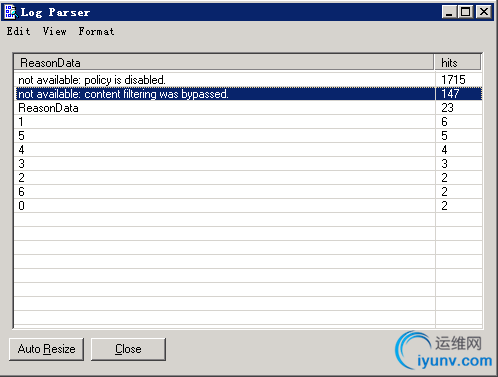
Task: Click the Log Parser title bar icon
Action: pos(11,12)
